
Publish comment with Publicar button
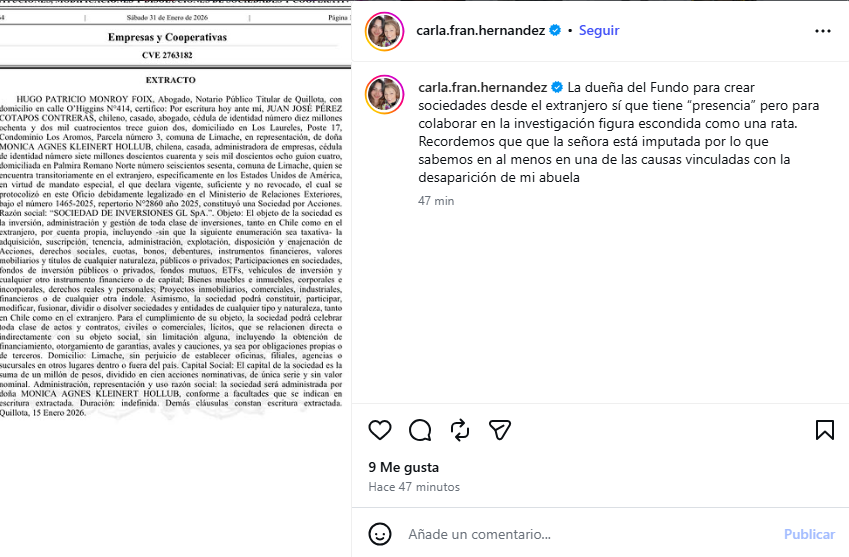tap(809, 534)
